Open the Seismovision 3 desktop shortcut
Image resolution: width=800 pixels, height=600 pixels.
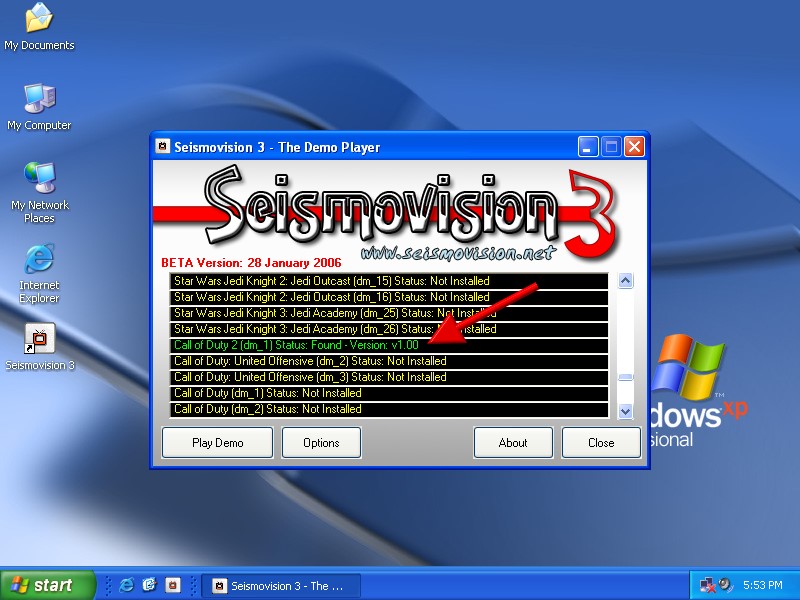[39, 340]
